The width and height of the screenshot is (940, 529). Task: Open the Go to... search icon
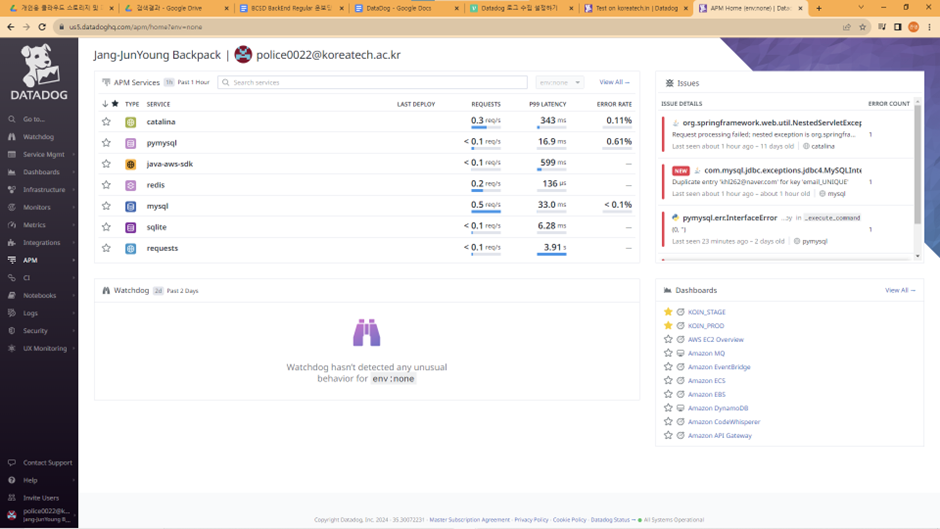pyautogui.click(x=11, y=119)
